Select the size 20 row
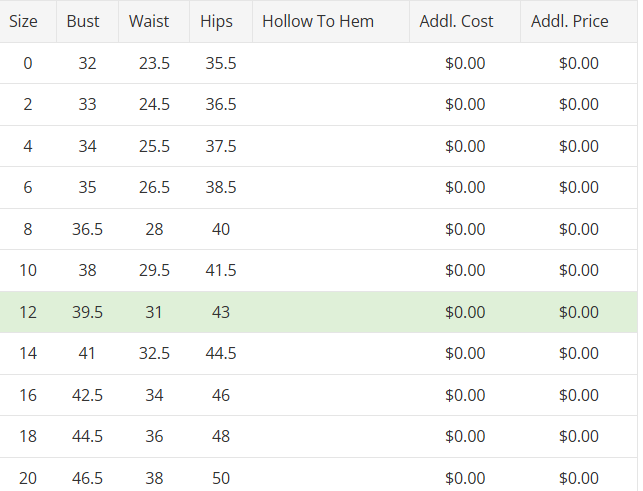 coord(28,478)
